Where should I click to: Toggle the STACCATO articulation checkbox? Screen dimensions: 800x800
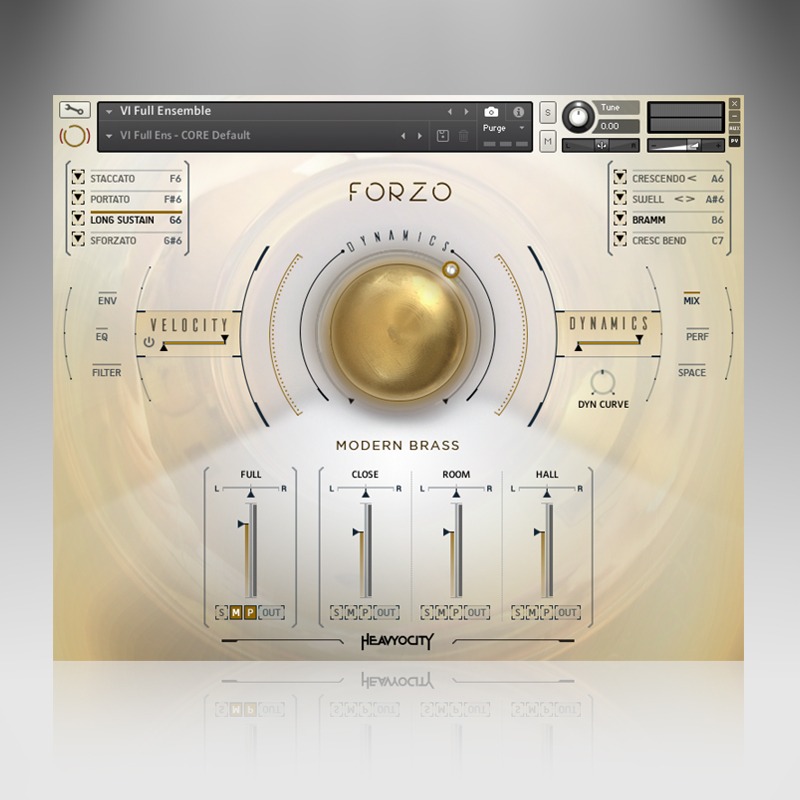coord(78,179)
